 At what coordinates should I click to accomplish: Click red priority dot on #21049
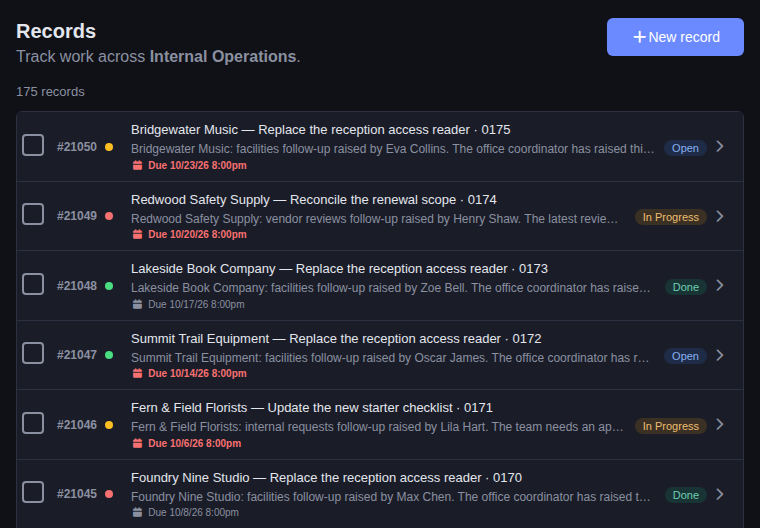(109, 216)
